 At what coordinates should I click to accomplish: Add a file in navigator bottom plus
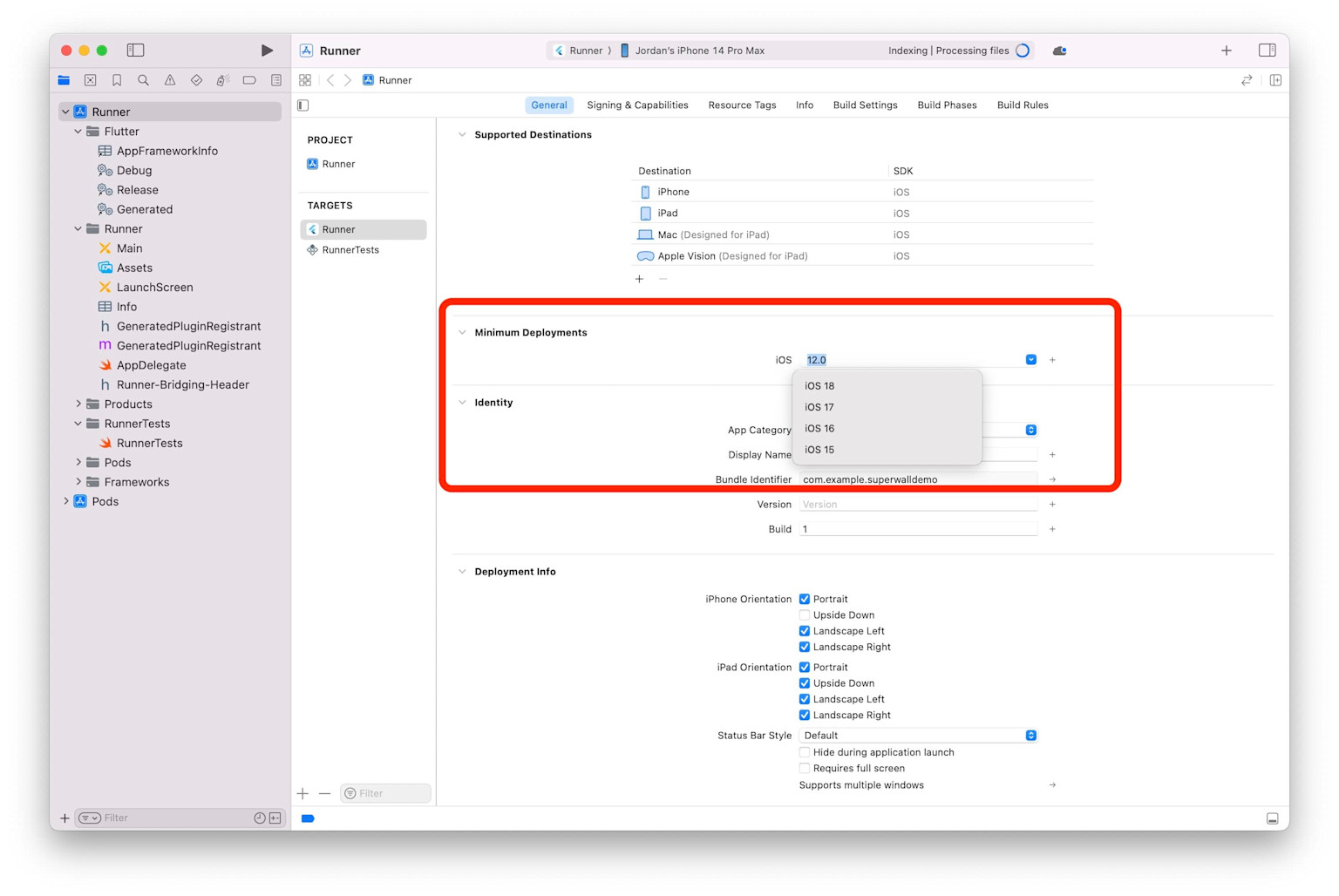[65, 818]
